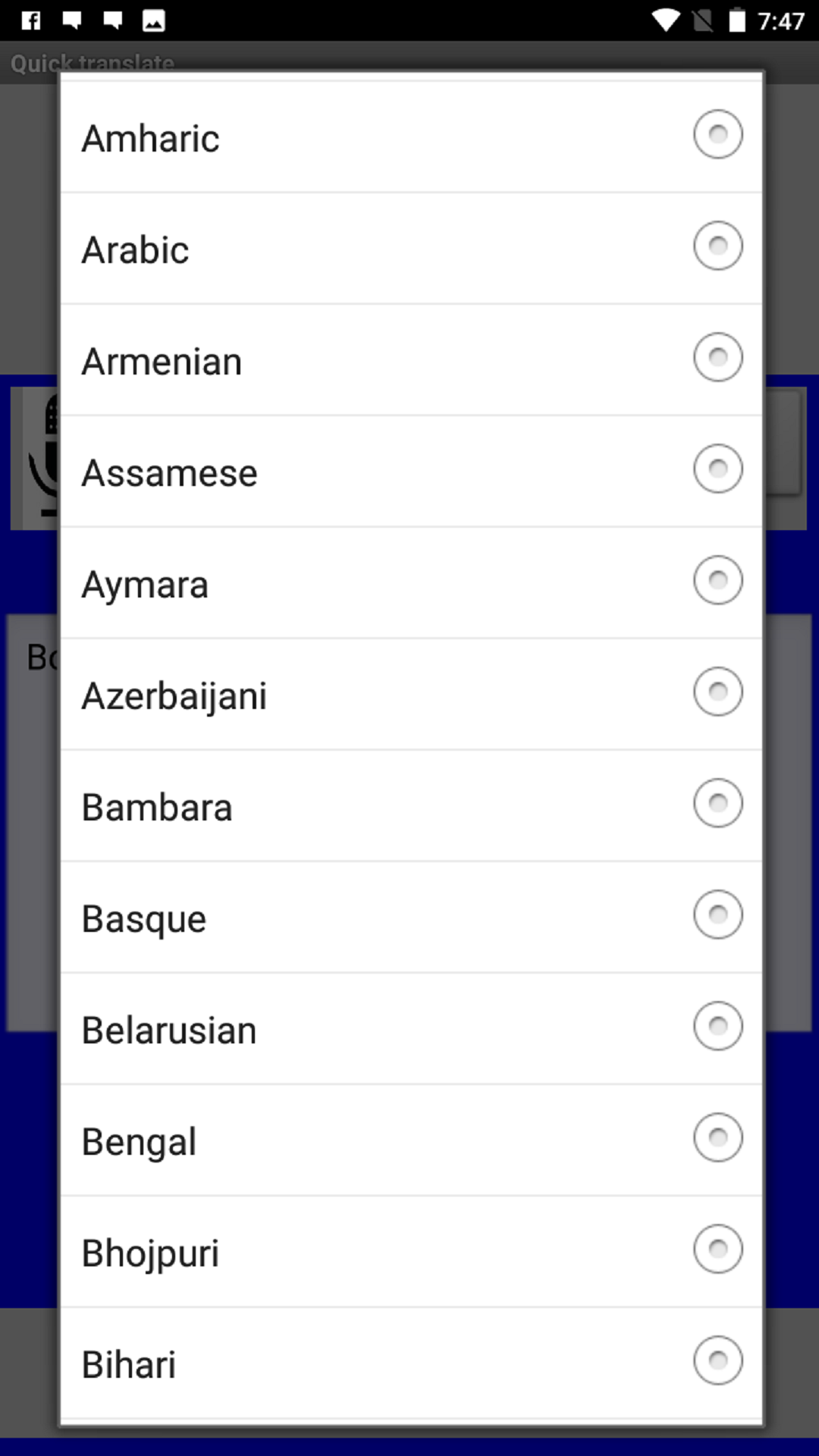Open the Facebook notification icon

[30, 20]
